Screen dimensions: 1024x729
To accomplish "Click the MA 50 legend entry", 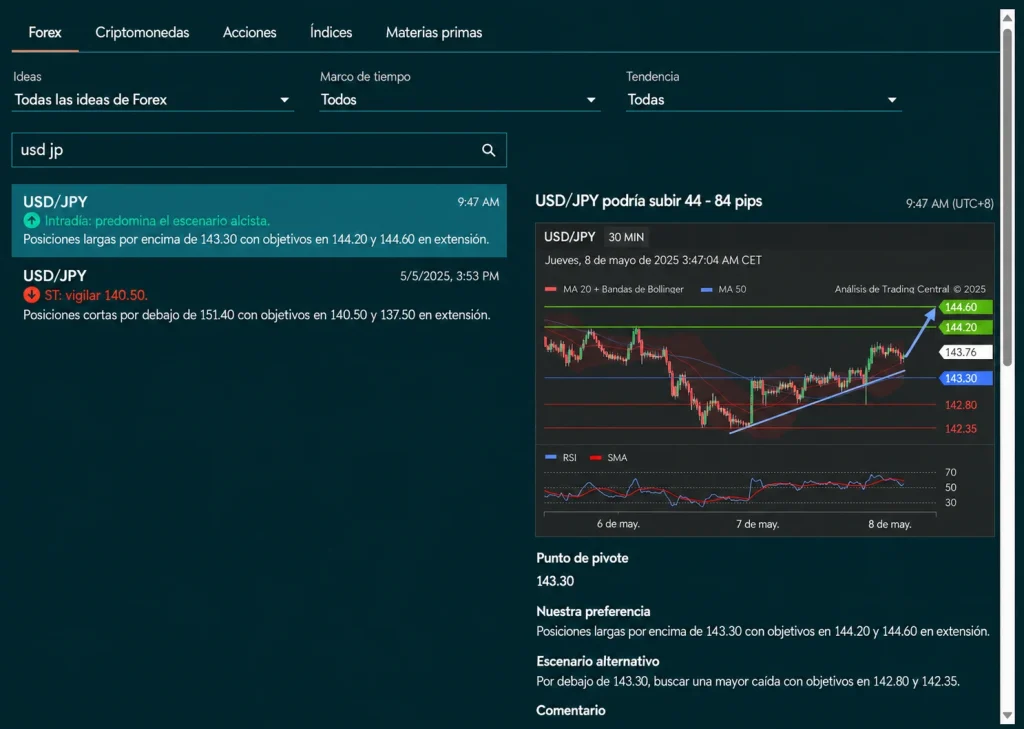I will (x=724, y=289).
